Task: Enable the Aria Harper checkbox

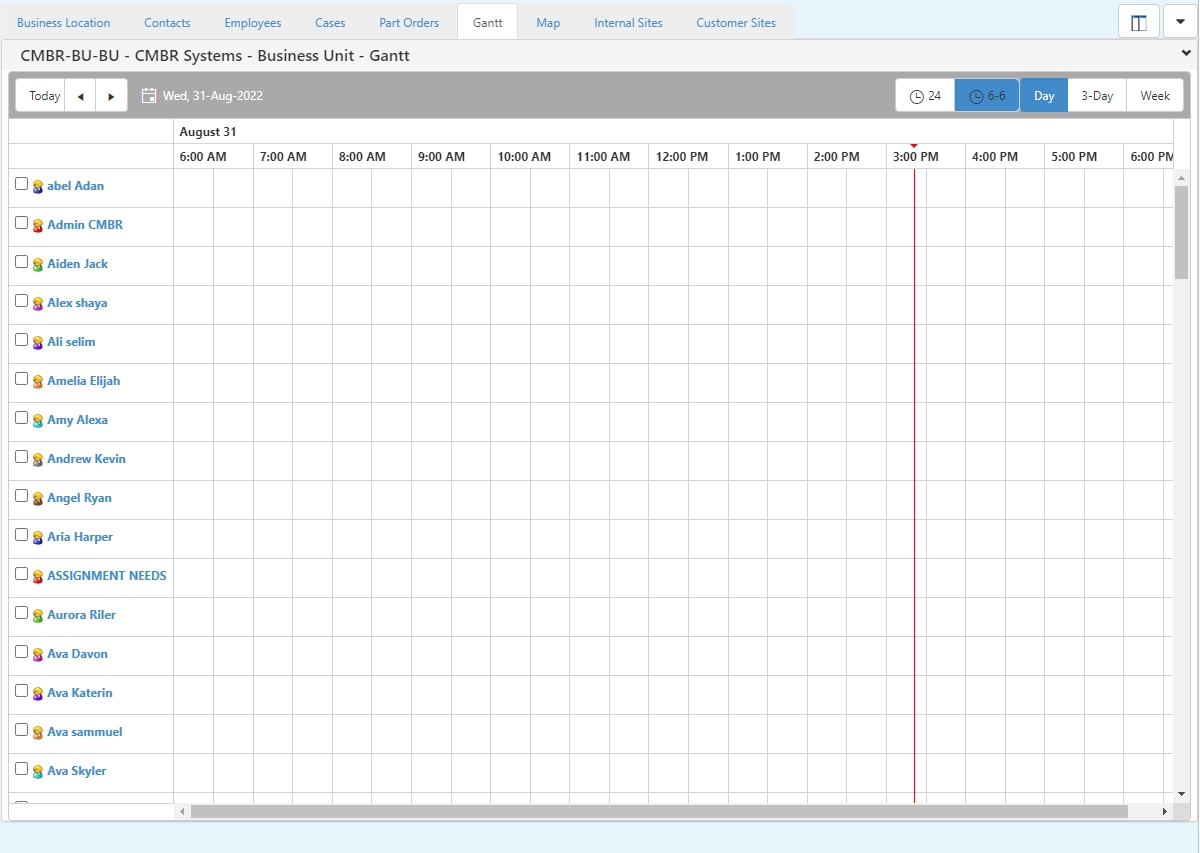Action: point(22,535)
